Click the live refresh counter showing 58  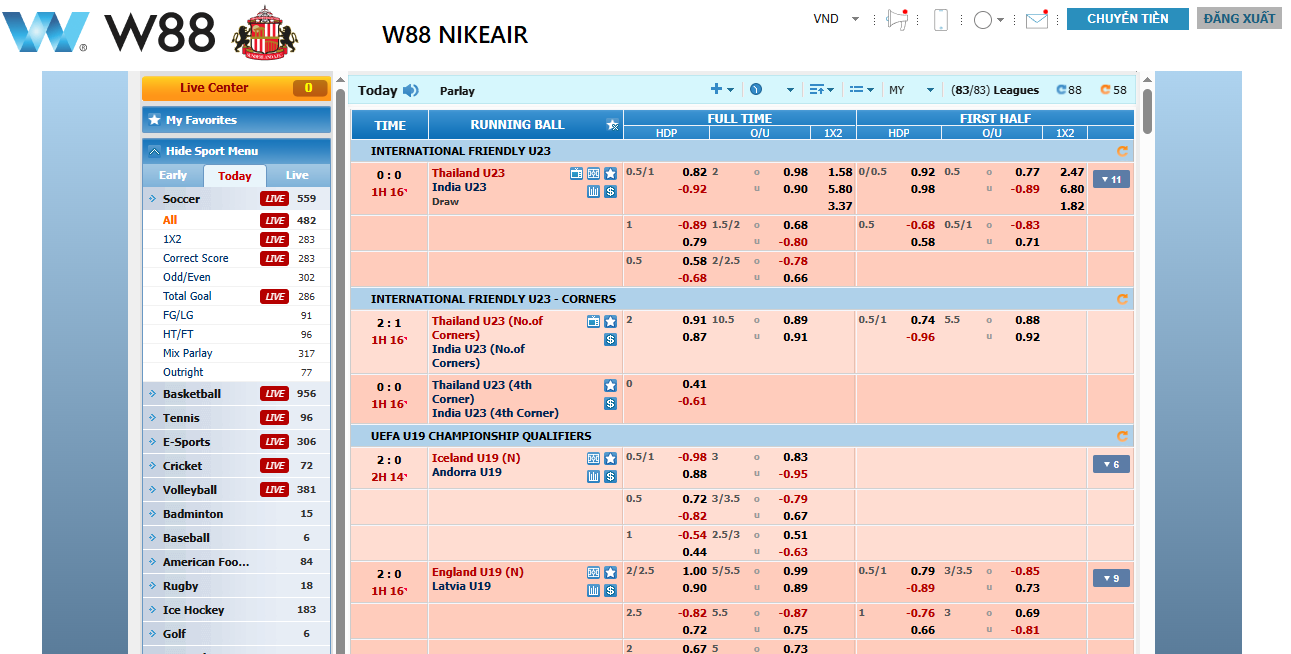1113,90
